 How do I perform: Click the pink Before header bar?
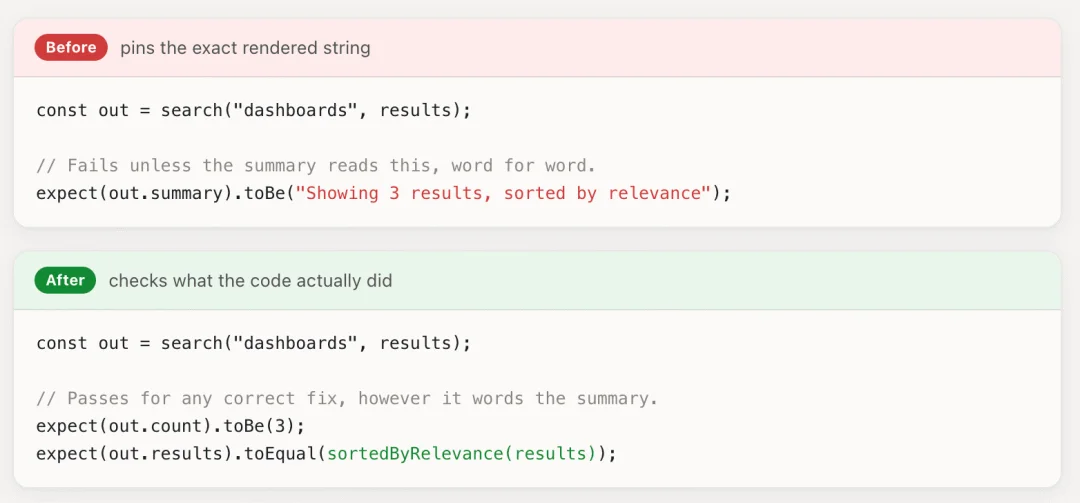(537, 48)
